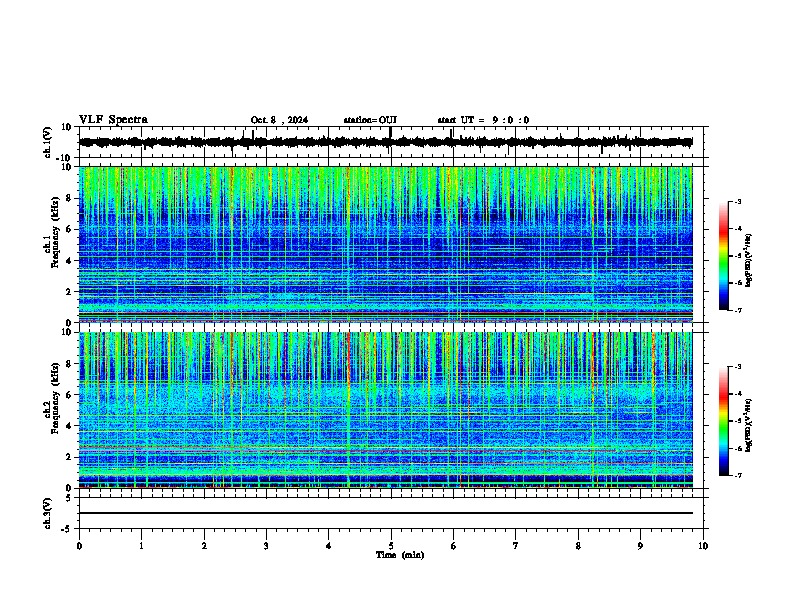Viewport: 792px width, 612px height.
Task: Click the "VLF Spectra" plot title
Action: 113,120
